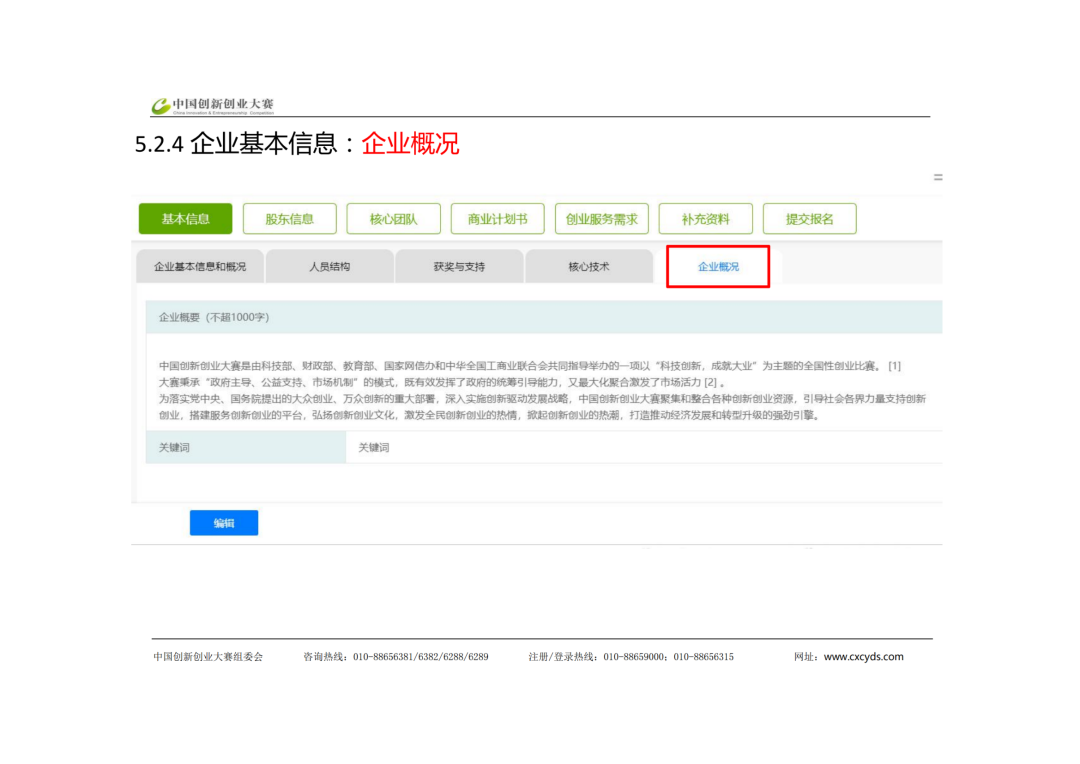The image size is (1080, 764).
Task: Select the 基本信息 green tab button
Action: coord(185,219)
